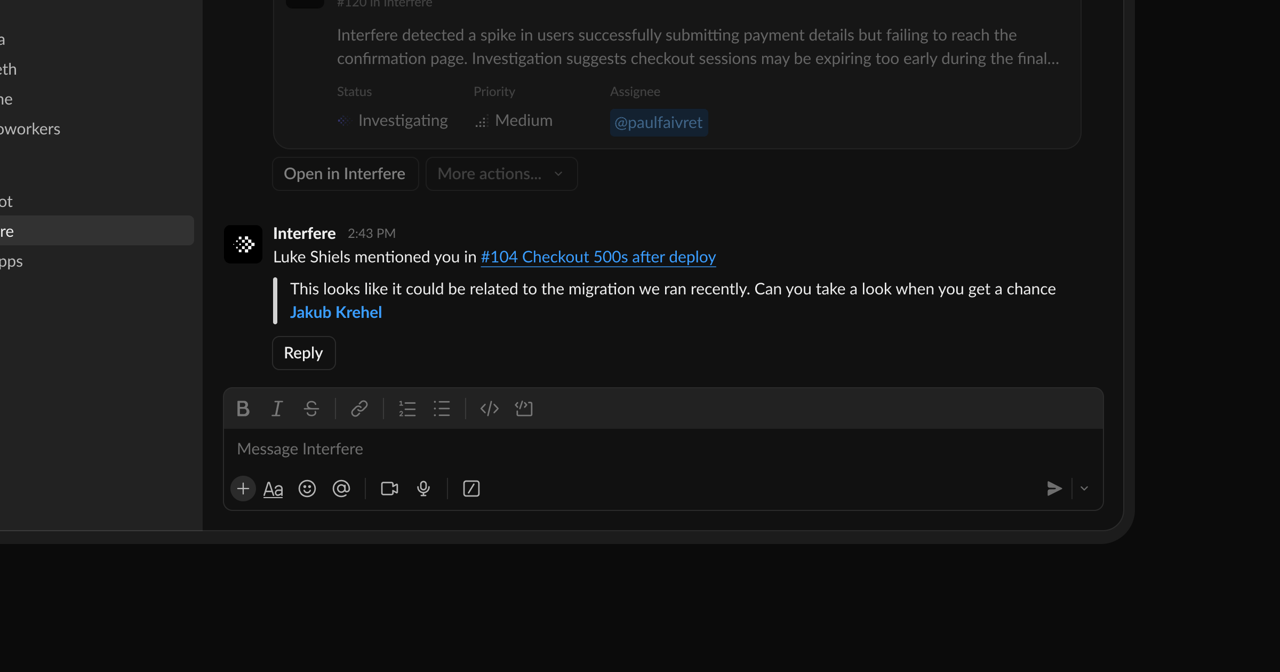Hide formatting with the Aa icon

(273, 488)
